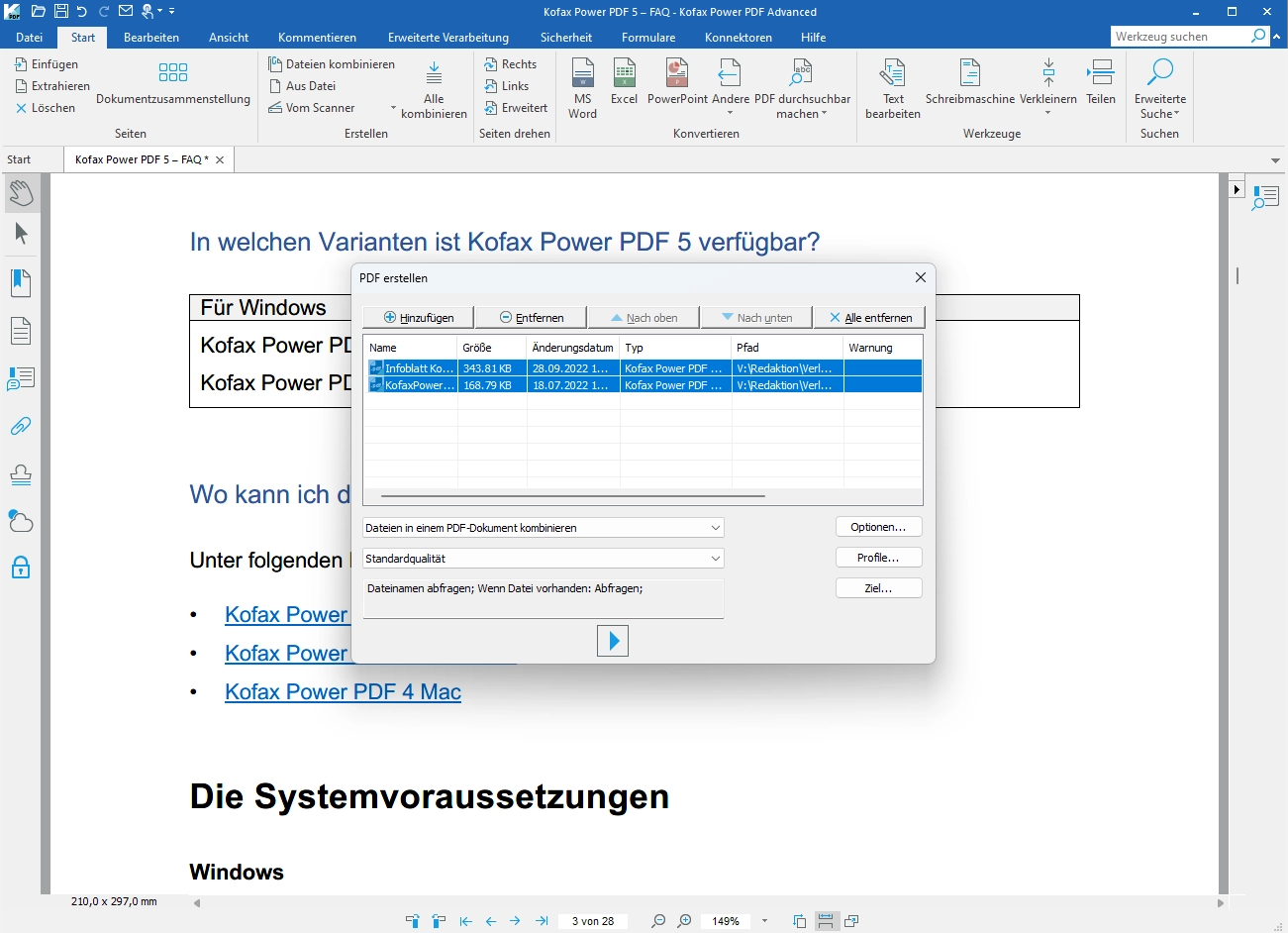1288x933 pixels.
Task: Open the pages panel in the left sidebar
Action: (21, 331)
